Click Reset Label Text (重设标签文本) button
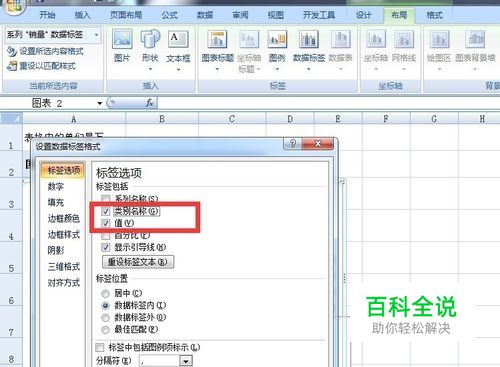This screenshot has width=500, height=367. point(138,262)
